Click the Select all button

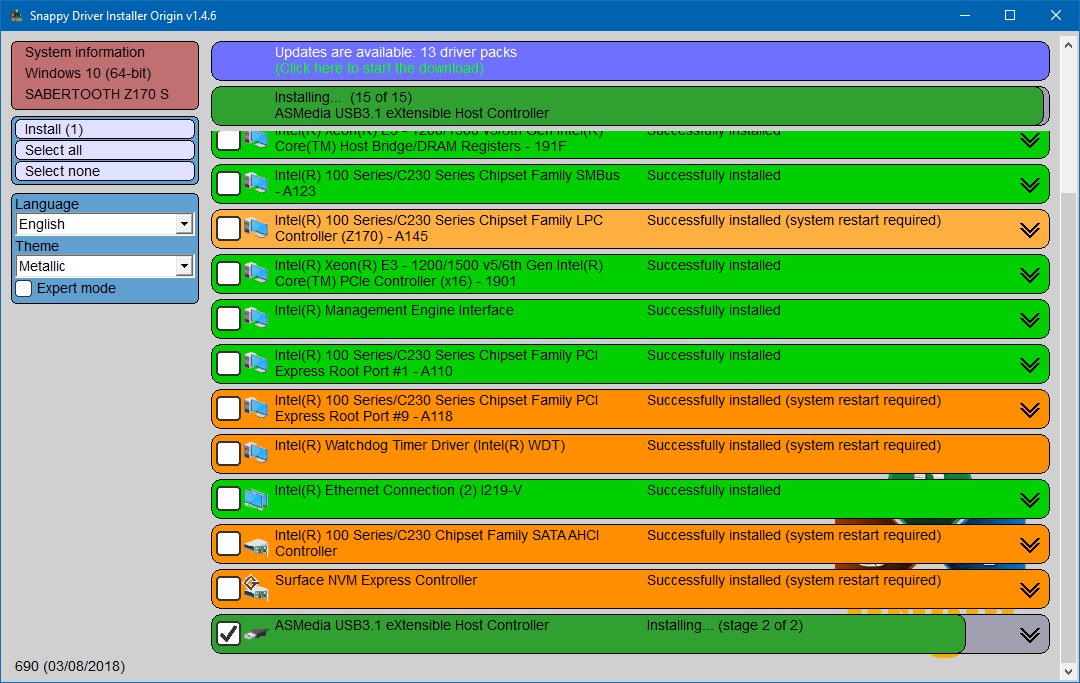coord(105,150)
